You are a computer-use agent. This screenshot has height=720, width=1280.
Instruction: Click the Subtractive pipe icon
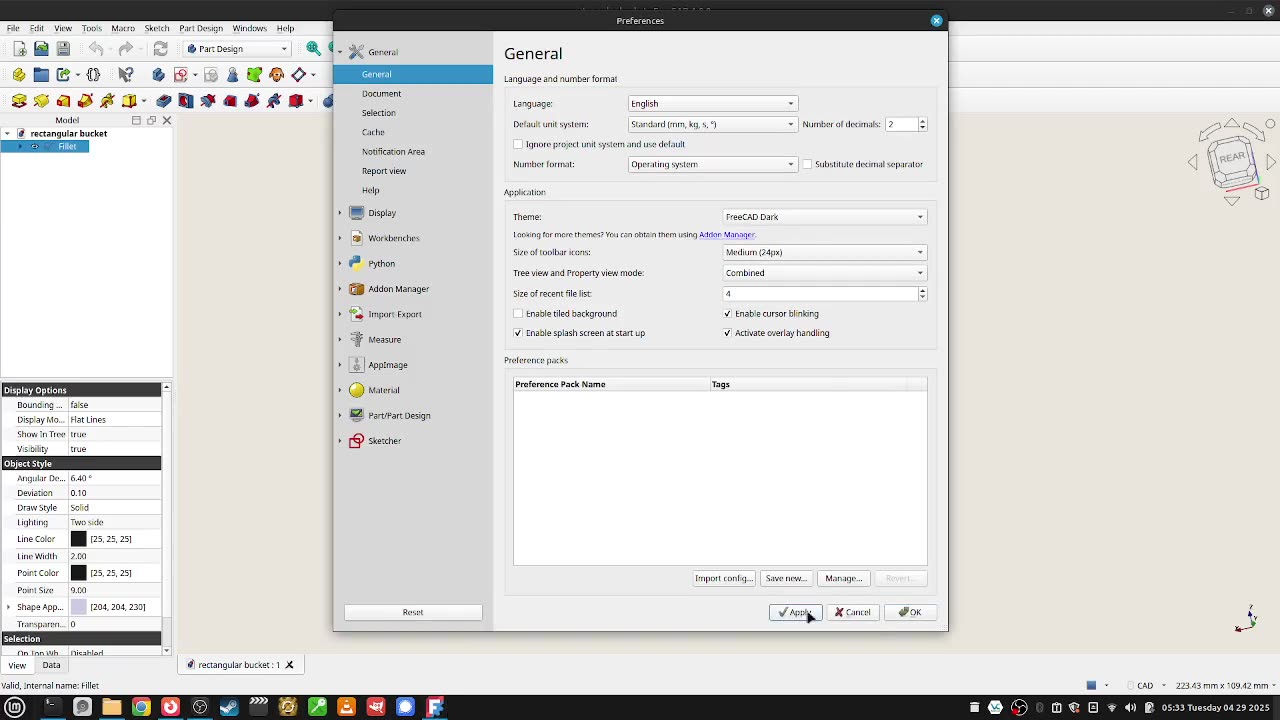click(x=252, y=101)
